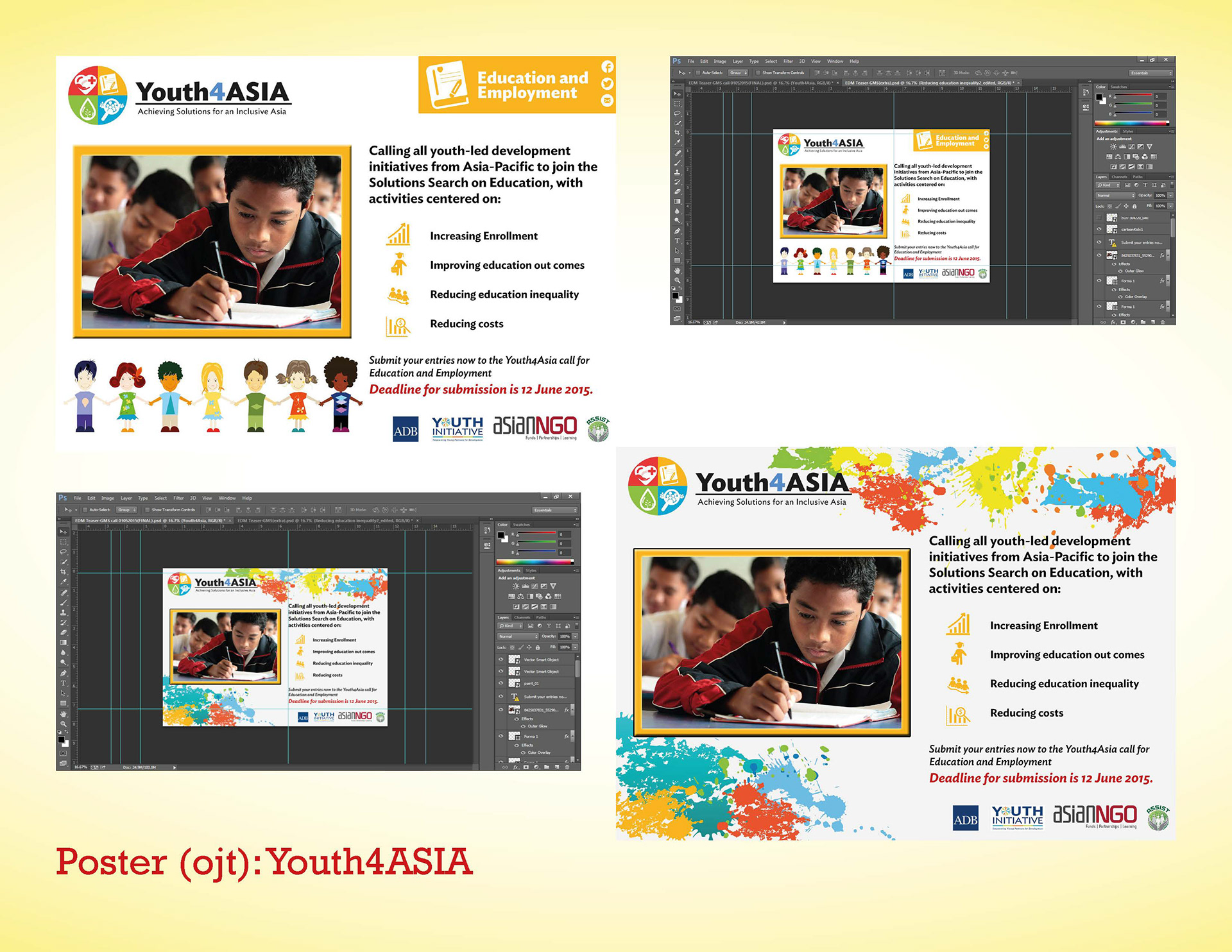Open Essentials workspace dropdown in upper Photoshop window
The image size is (1232, 952).
tap(1151, 72)
